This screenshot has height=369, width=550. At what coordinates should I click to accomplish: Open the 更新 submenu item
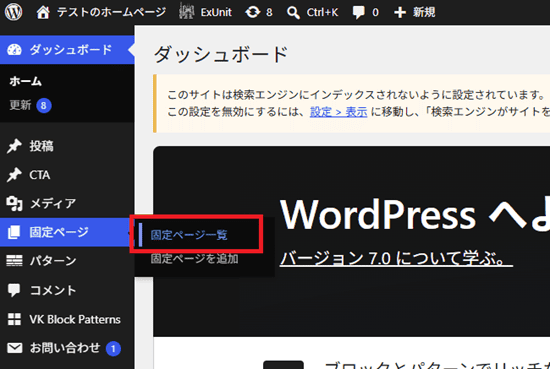pyautogui.click(x=20, y=105)
